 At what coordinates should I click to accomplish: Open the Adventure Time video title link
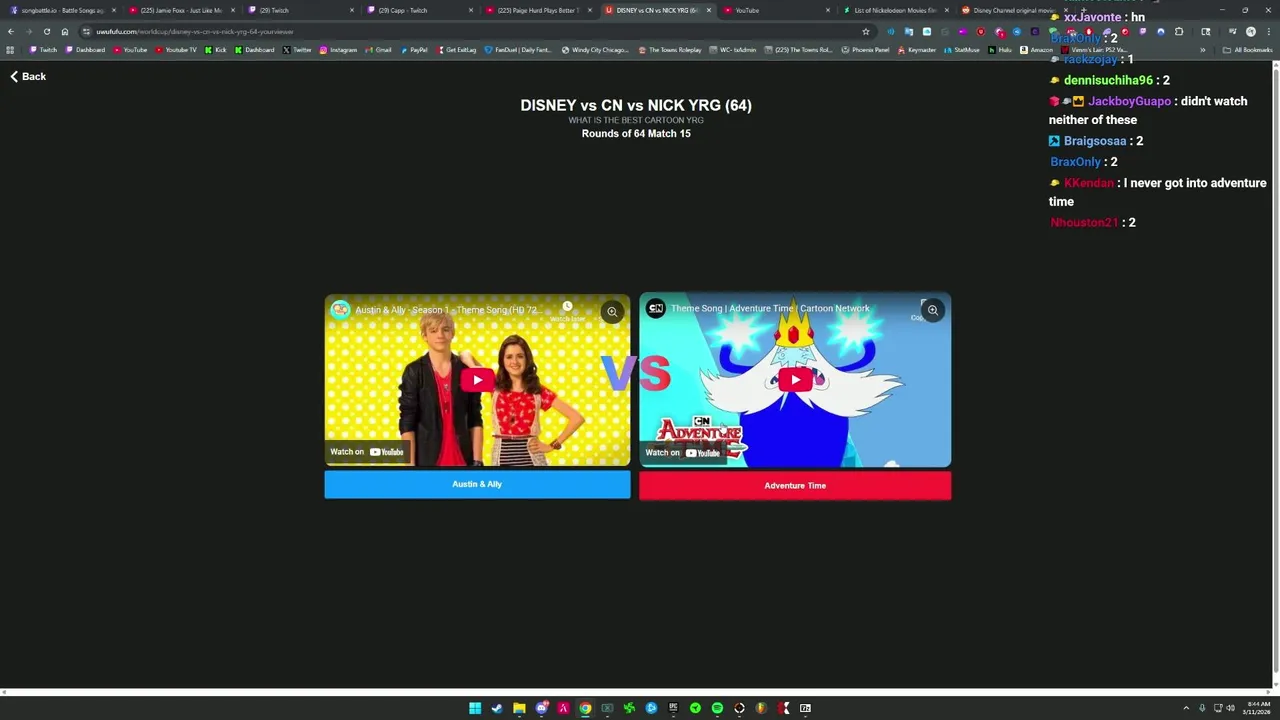tap(770, 308)
